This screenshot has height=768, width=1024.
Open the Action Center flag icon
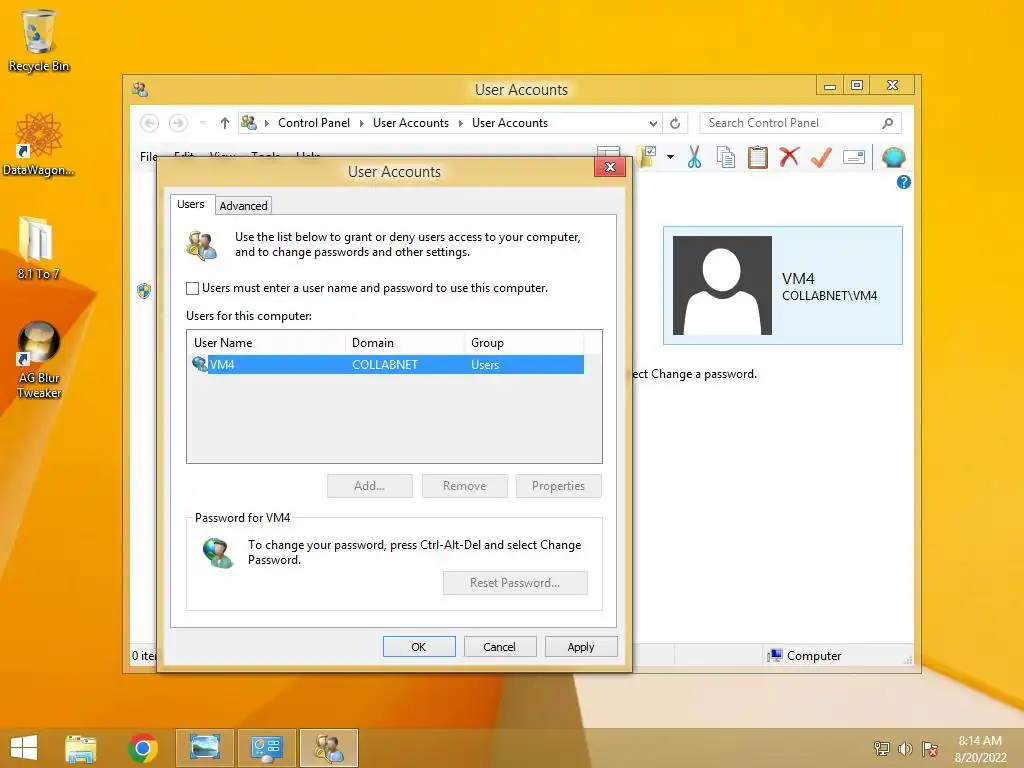tap(930, 749)
